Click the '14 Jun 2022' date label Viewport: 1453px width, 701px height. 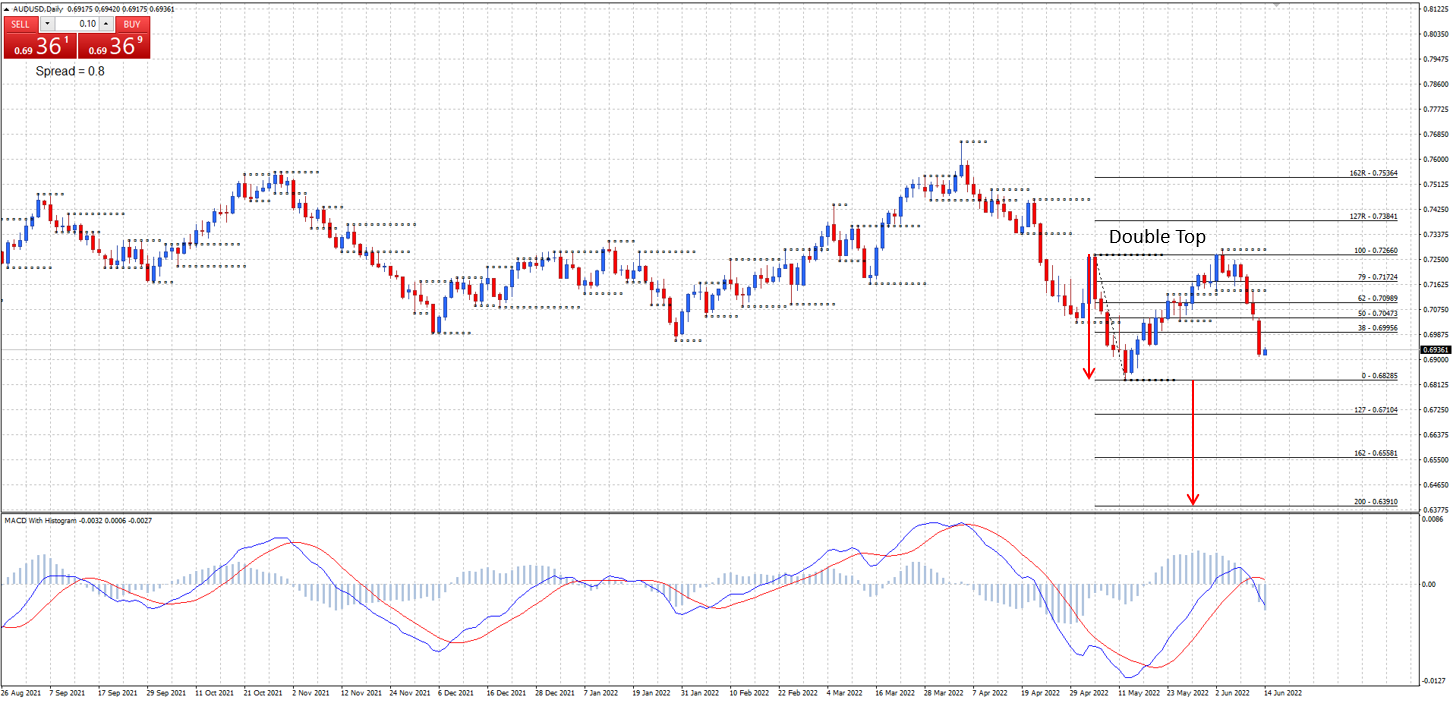pos(1284,692)
